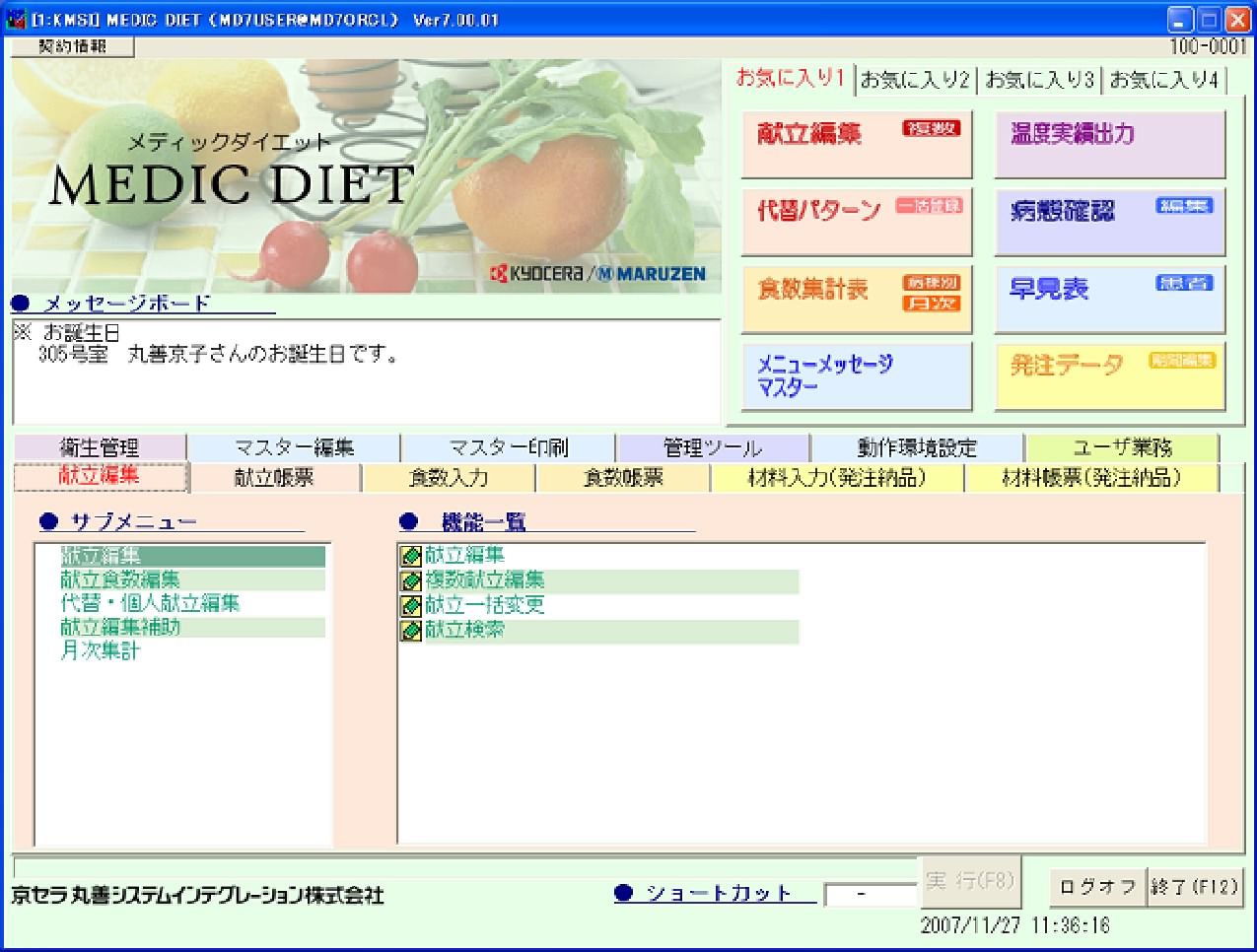Open the 温度実績出力 favorite tile
Viewport: 1257px width, 952px height.
[x=1109, y=143]
